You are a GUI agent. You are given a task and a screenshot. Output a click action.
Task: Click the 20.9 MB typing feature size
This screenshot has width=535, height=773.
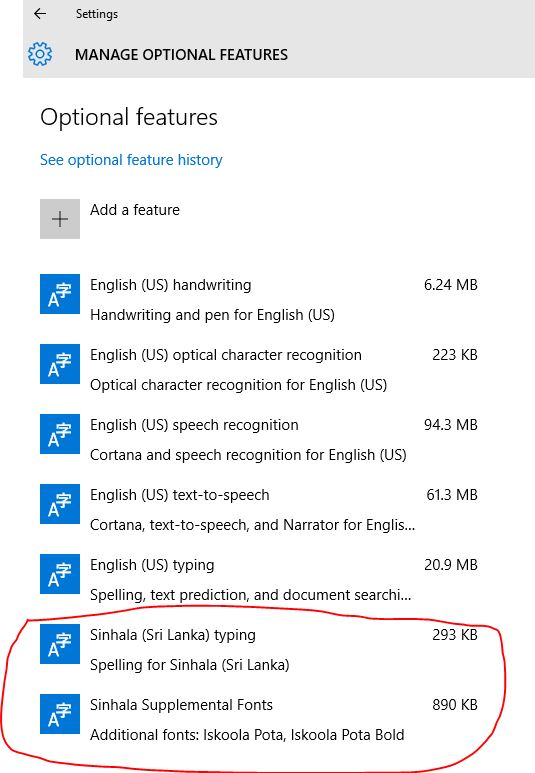[451, 565]
